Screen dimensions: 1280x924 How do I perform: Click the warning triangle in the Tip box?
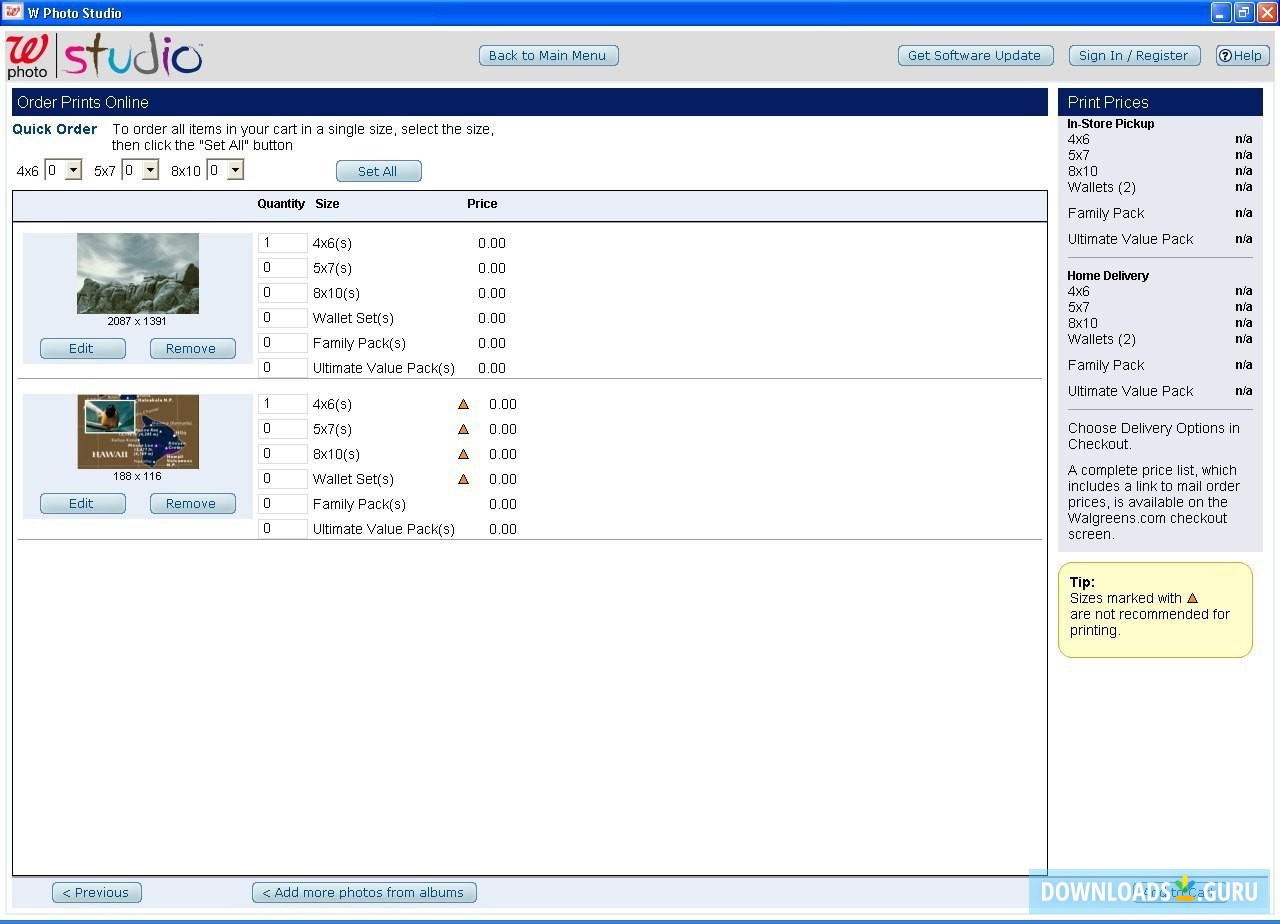(1192, 598)
